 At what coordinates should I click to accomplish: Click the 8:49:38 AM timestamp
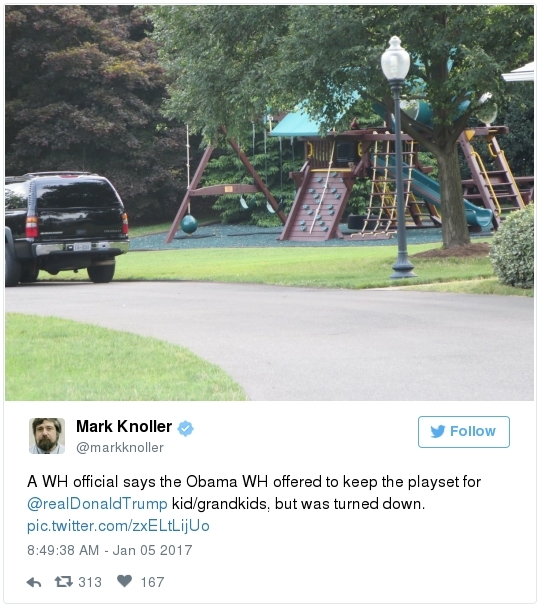(x=63, y=550)
